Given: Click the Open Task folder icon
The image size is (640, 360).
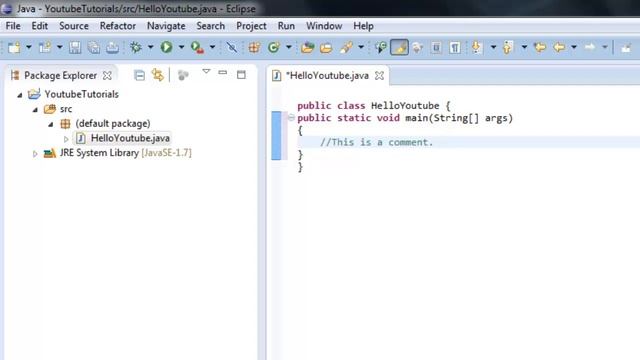Looking at the screenshot, I should pyautogui.click(x=326, y=48).
